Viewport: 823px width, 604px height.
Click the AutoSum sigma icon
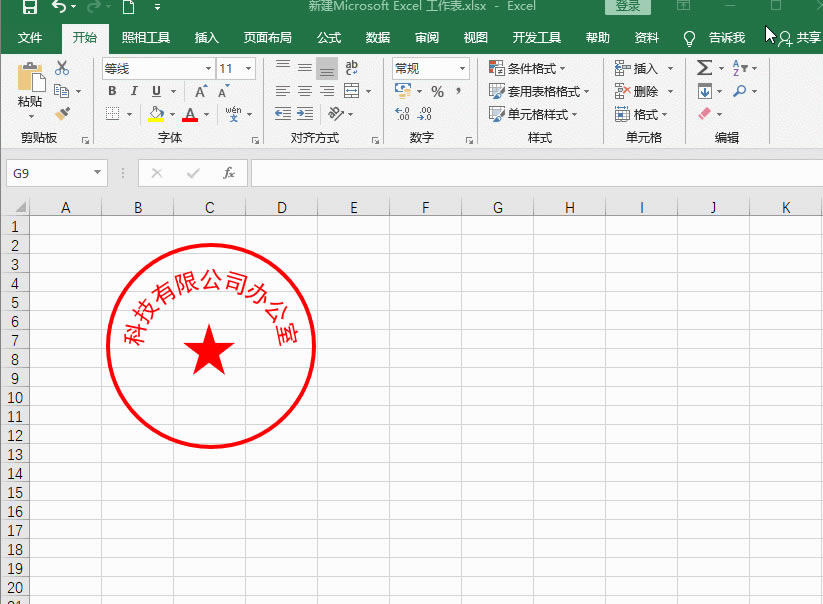[x=705, y=68]
